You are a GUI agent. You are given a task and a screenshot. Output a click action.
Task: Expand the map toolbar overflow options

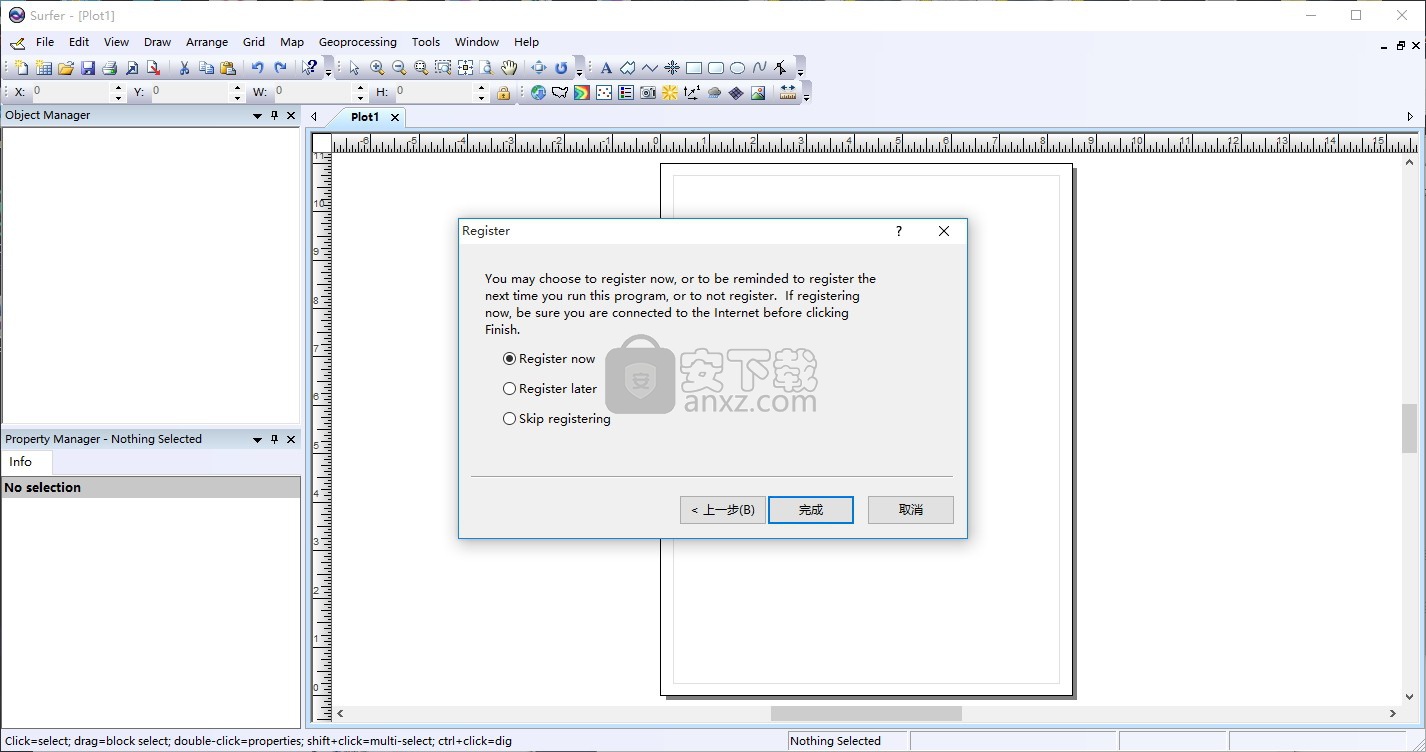[x=806, y=97]
